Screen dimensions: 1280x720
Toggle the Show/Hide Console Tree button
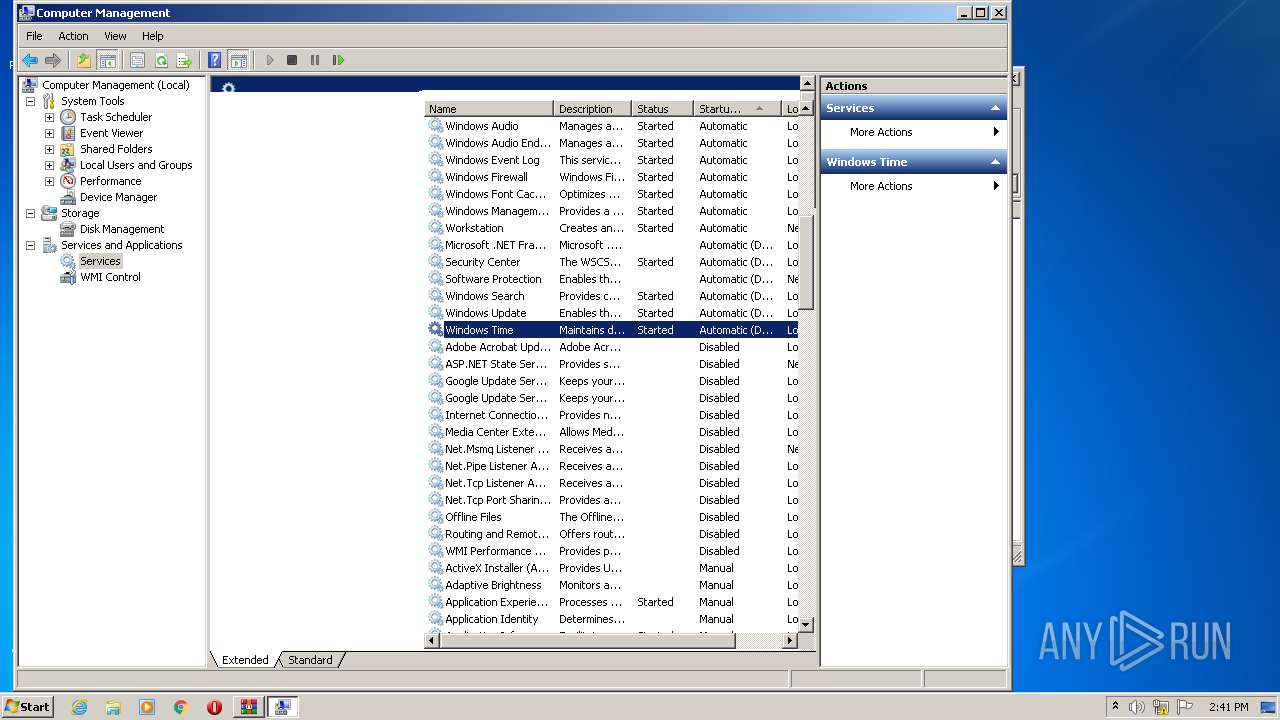(x=107, y=60)
